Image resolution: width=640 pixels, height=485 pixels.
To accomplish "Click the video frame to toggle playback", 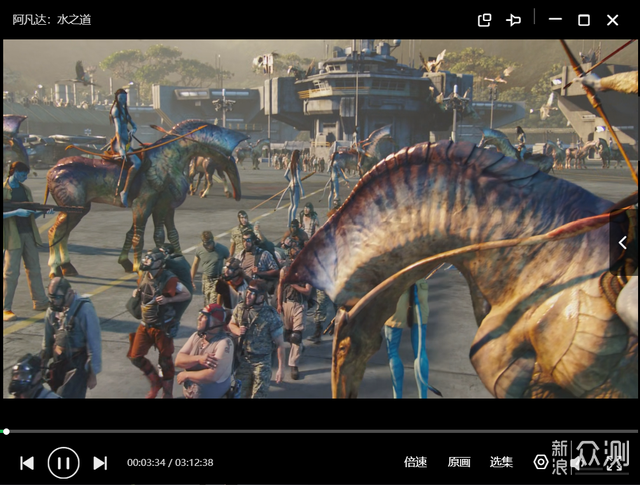I will tap(320, 219).
